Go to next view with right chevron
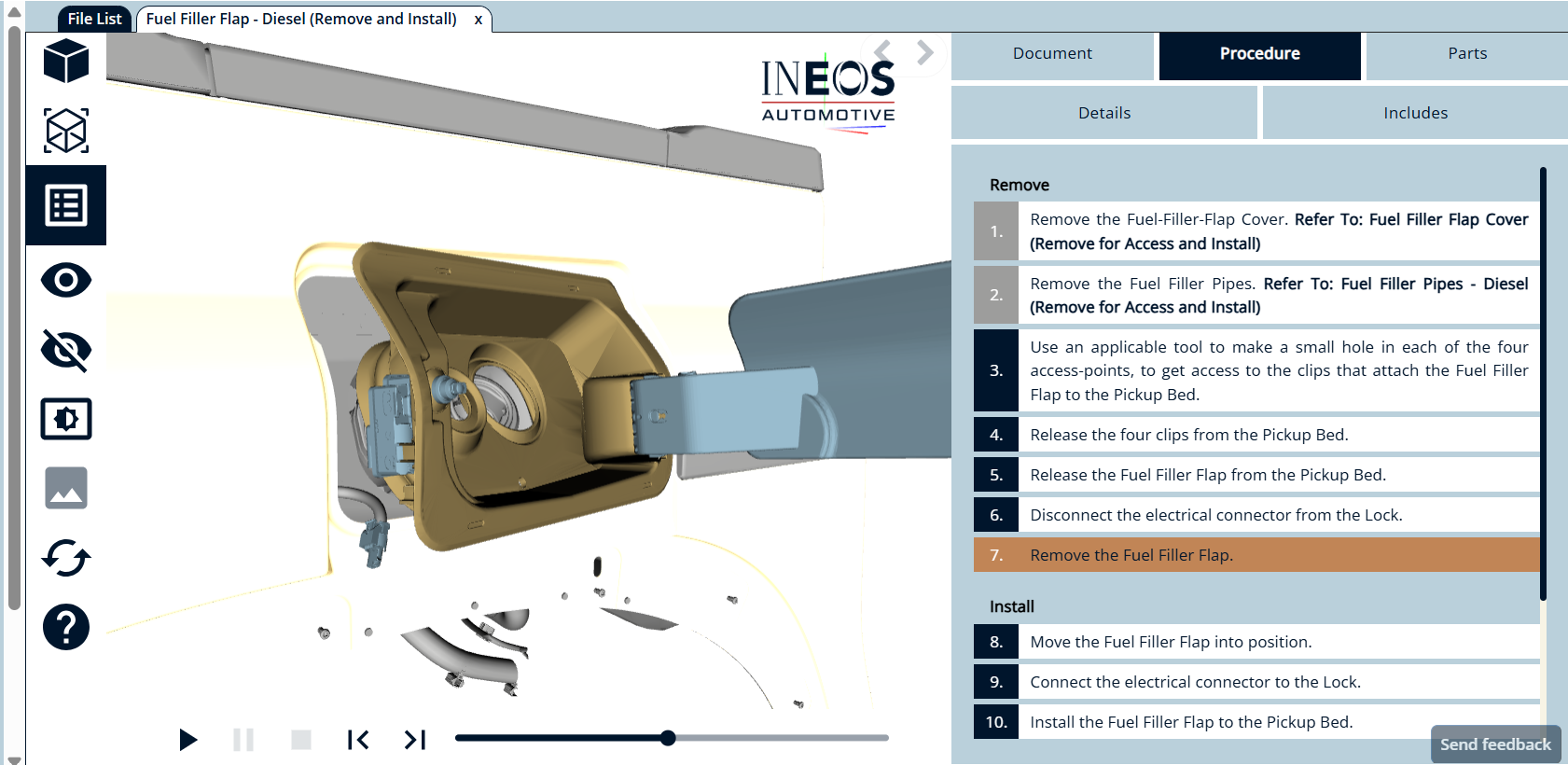The height and width of the screenshot is (765, 1568). coord(924,52)
